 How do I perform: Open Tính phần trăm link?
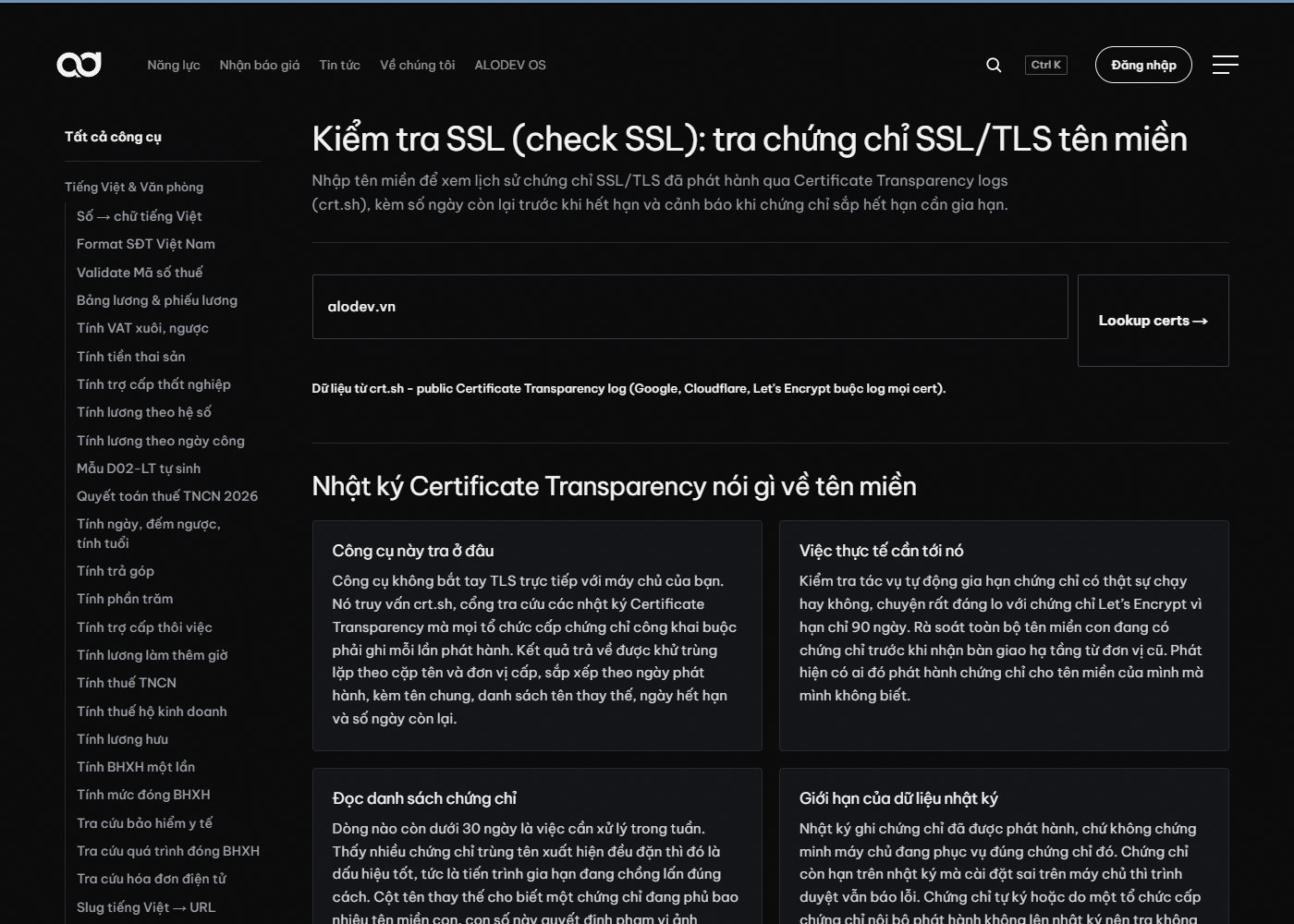125,599
